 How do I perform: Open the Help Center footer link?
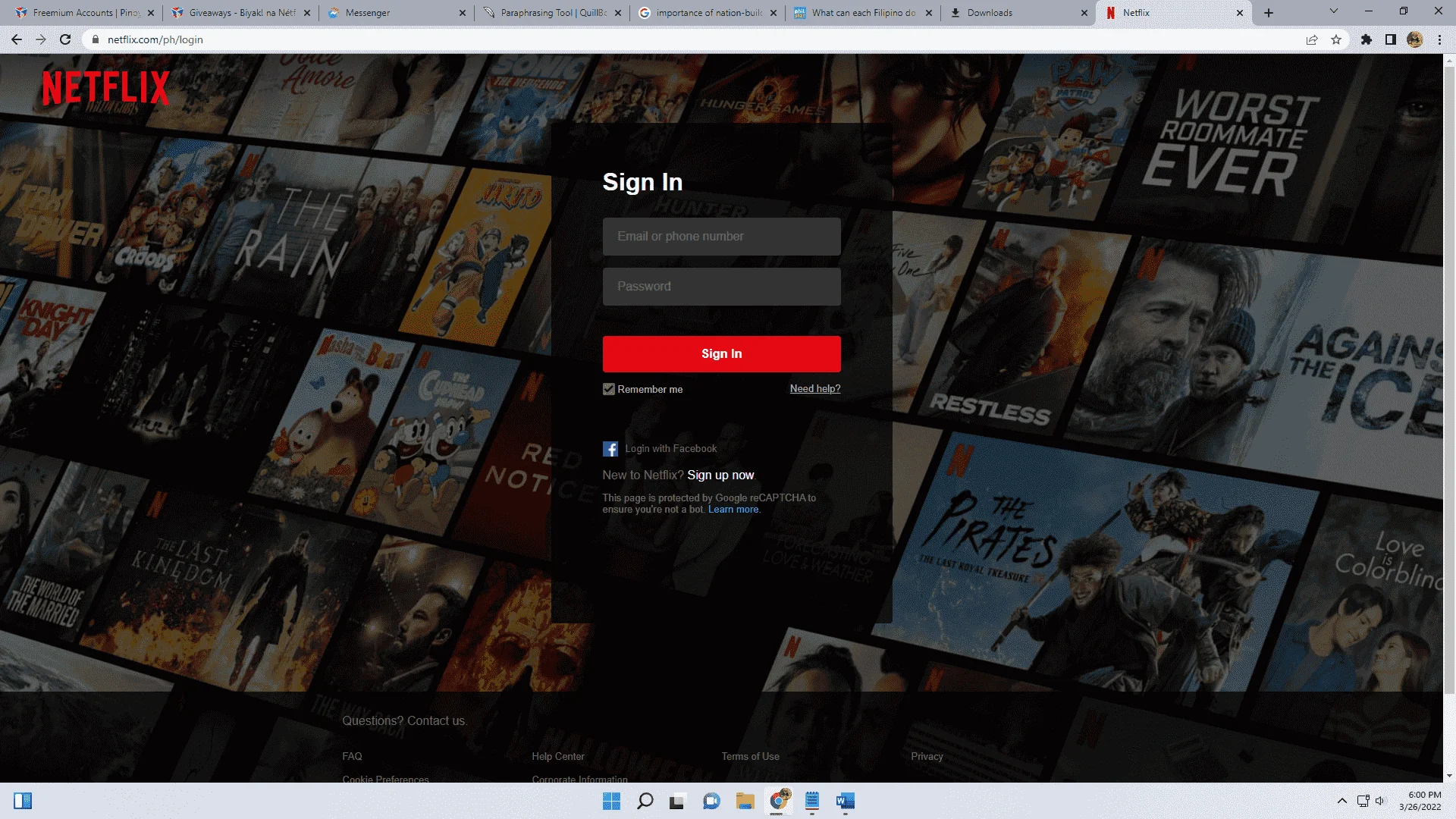pos(558,757)
